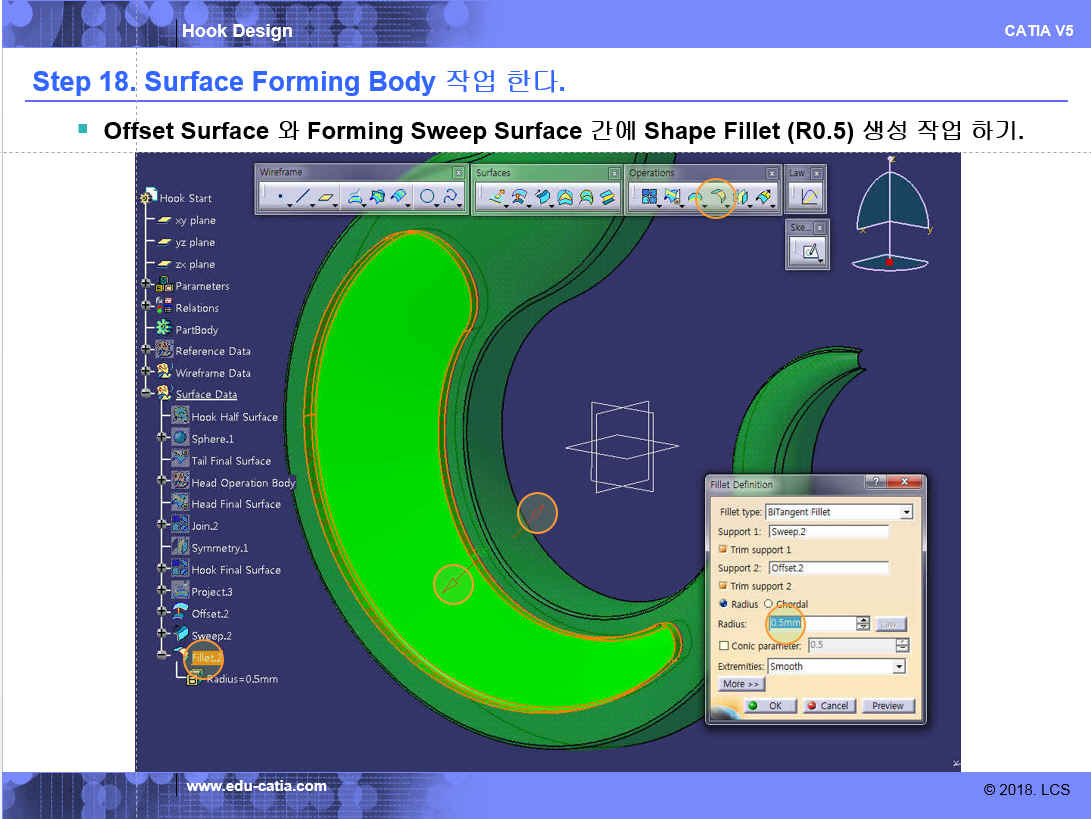The height and width of the screenshot is (819, 1091).
Task: Open the Fillet type dropdown
Action: [x=906, y=512]
